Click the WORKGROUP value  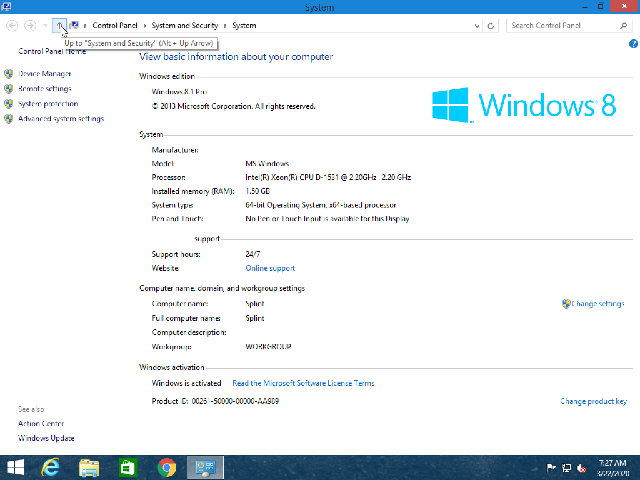point(268,347)
